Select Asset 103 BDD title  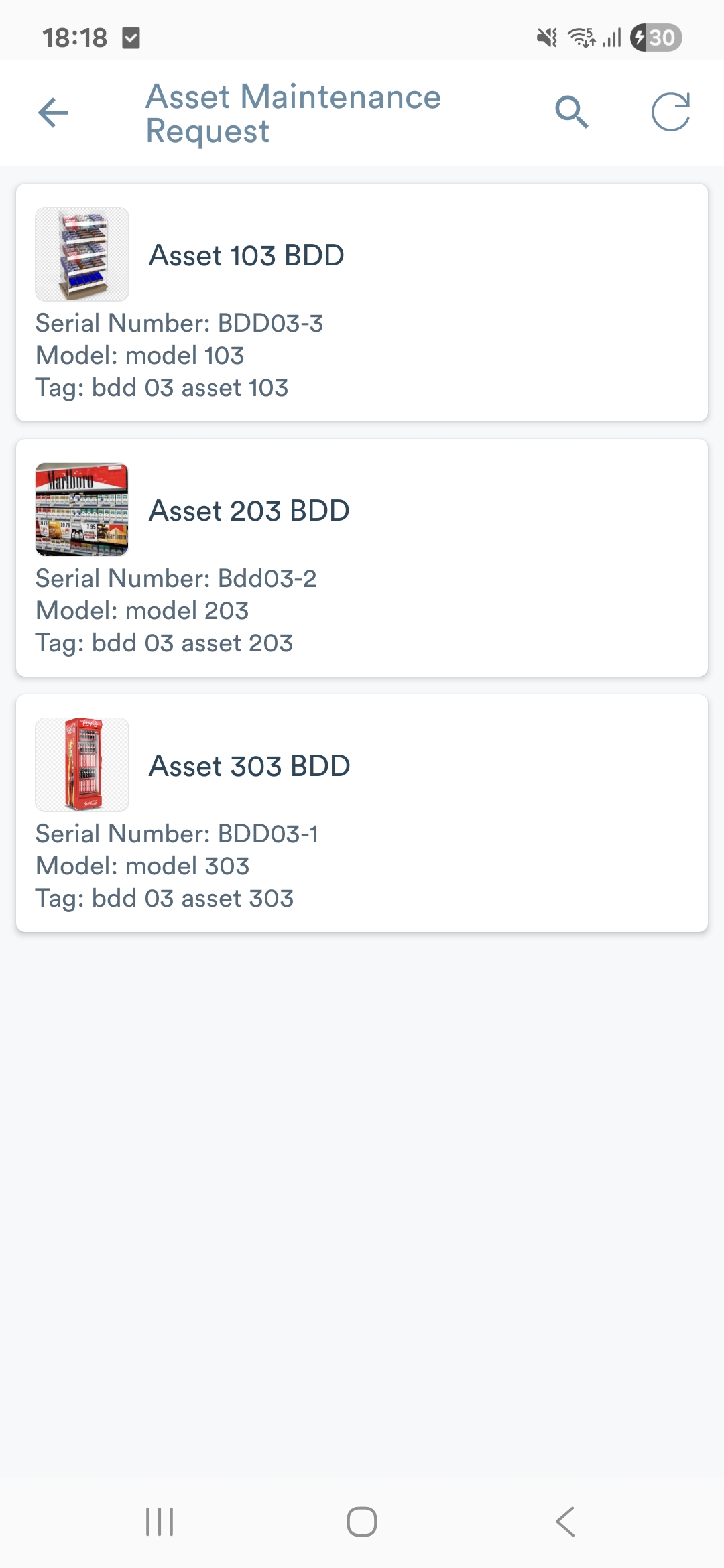(246, 255)
